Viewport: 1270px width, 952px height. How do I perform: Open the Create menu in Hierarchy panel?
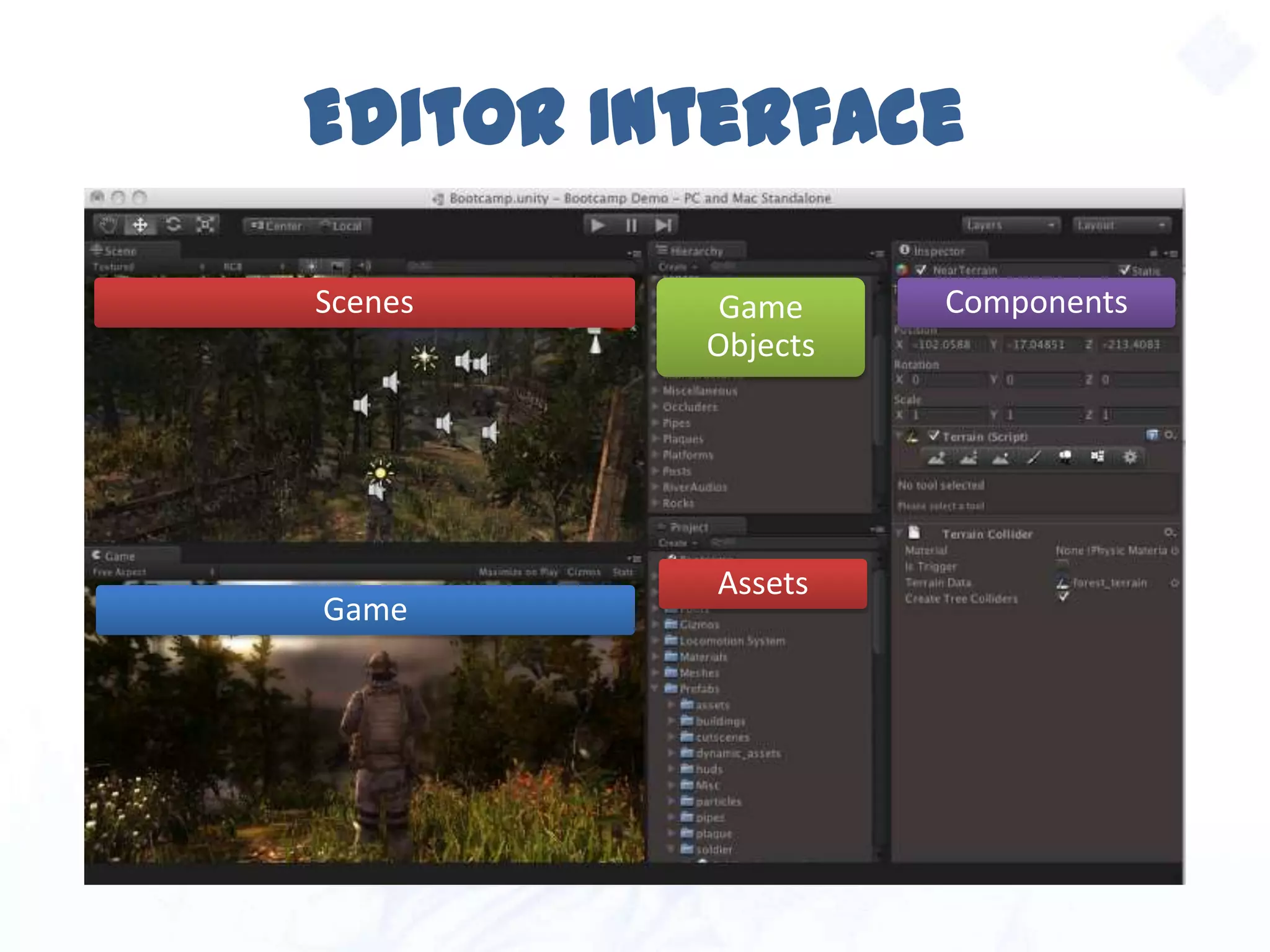click(x=677, y=267)
